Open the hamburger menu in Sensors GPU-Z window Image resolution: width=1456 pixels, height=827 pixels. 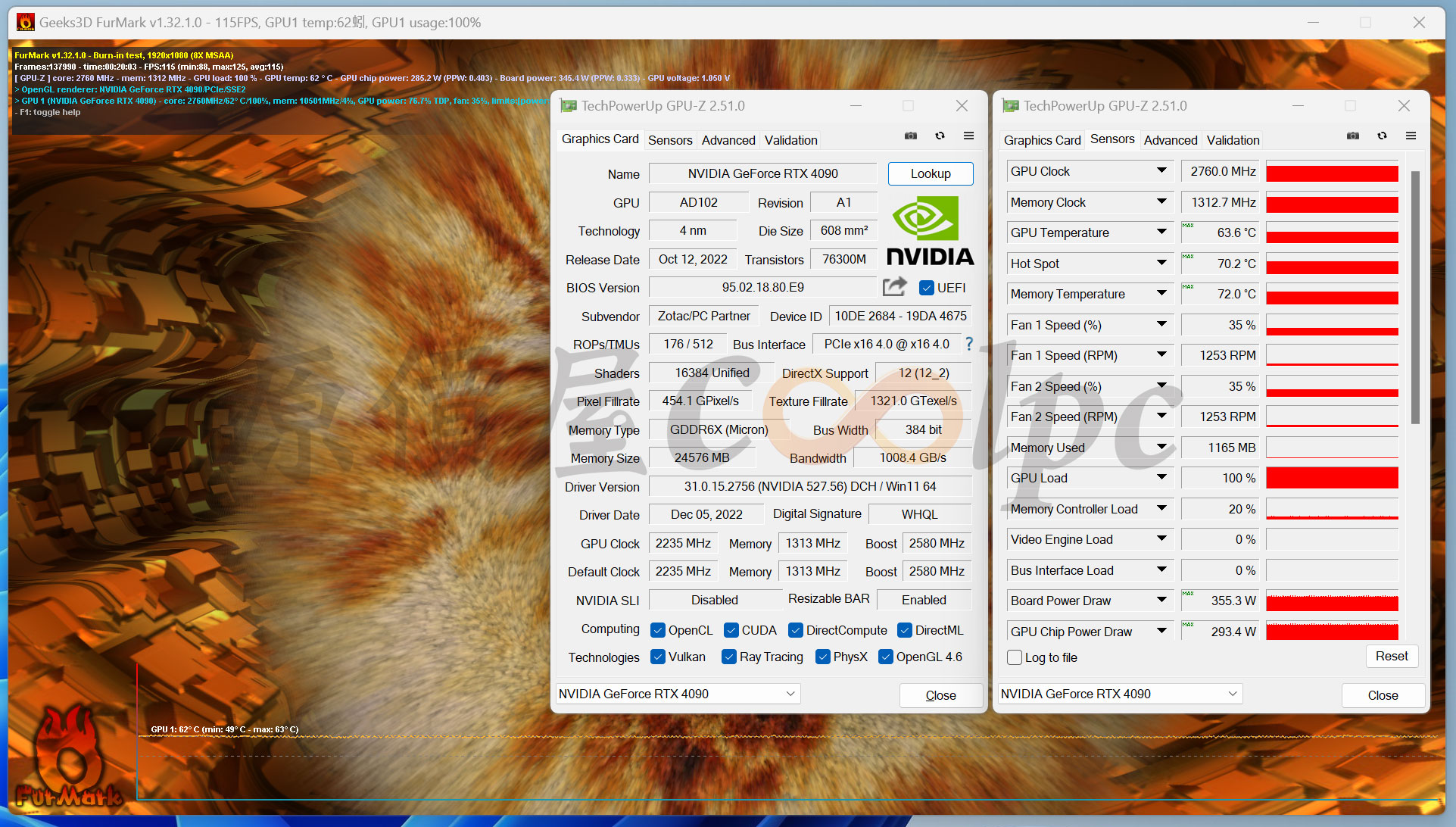tap(1411, 136)
